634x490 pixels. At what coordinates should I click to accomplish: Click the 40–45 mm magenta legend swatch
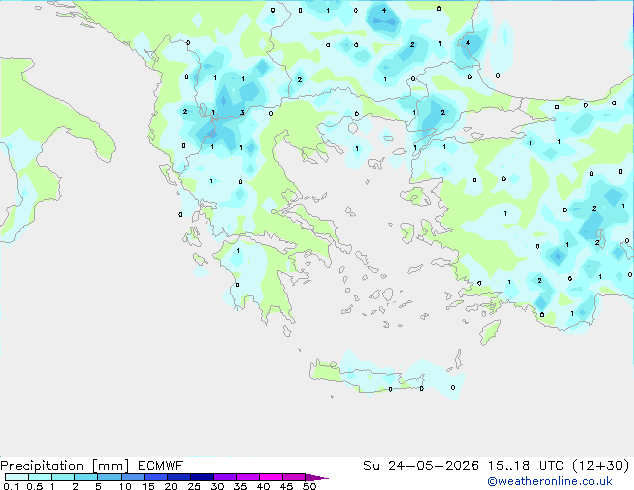coord(271,477)
